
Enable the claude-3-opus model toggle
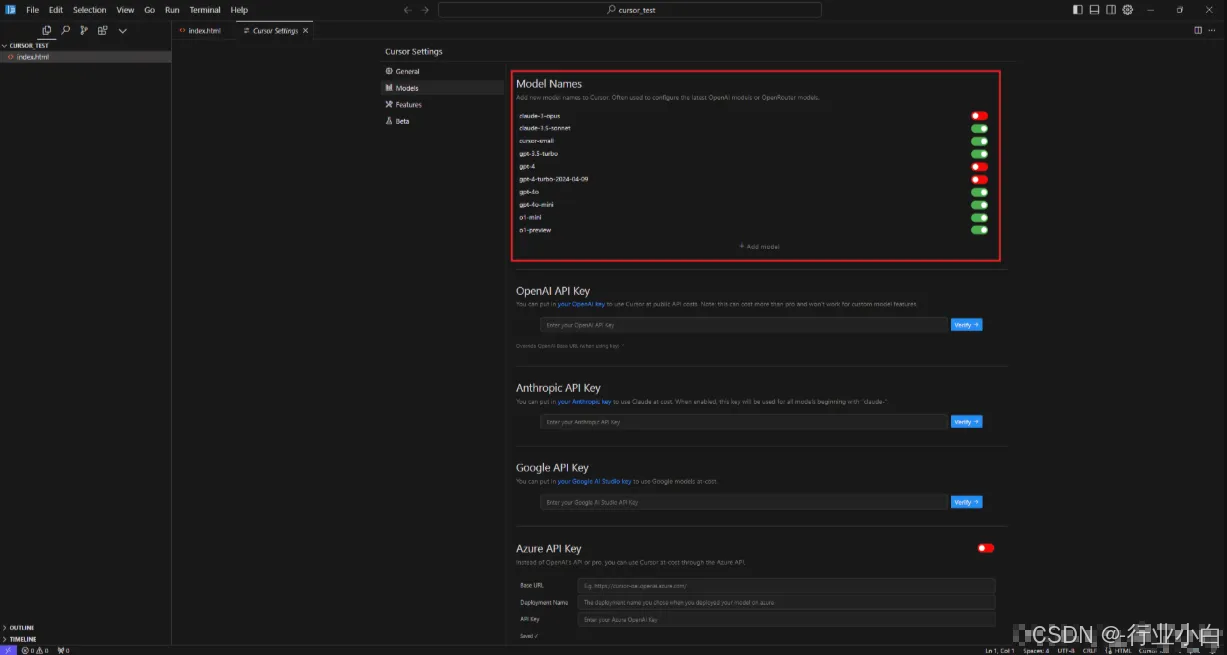coord(979,116)
